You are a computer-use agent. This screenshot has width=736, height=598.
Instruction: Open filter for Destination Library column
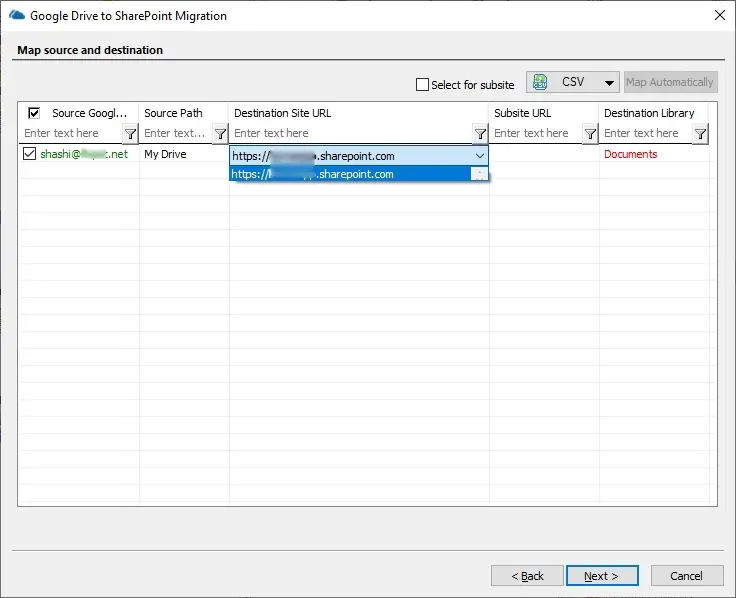(x=700, y=134)
